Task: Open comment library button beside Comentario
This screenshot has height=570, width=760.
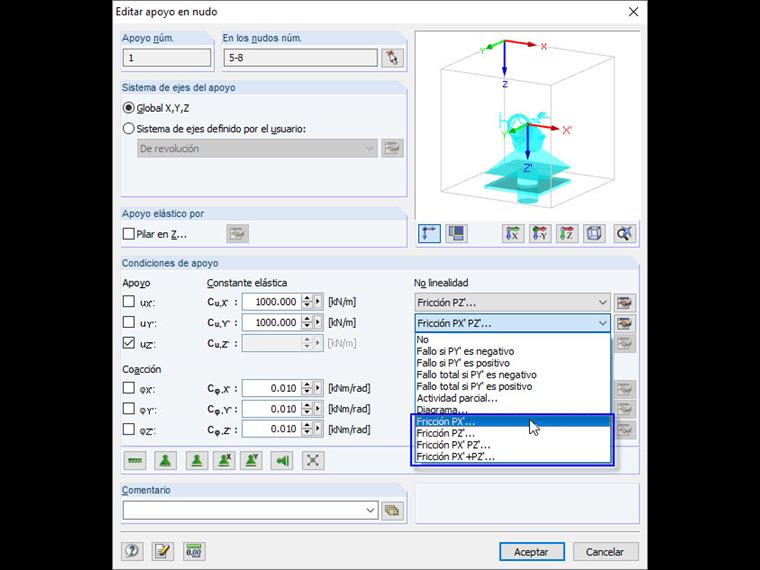Action: pyautogui.click(x=392, y=510)
